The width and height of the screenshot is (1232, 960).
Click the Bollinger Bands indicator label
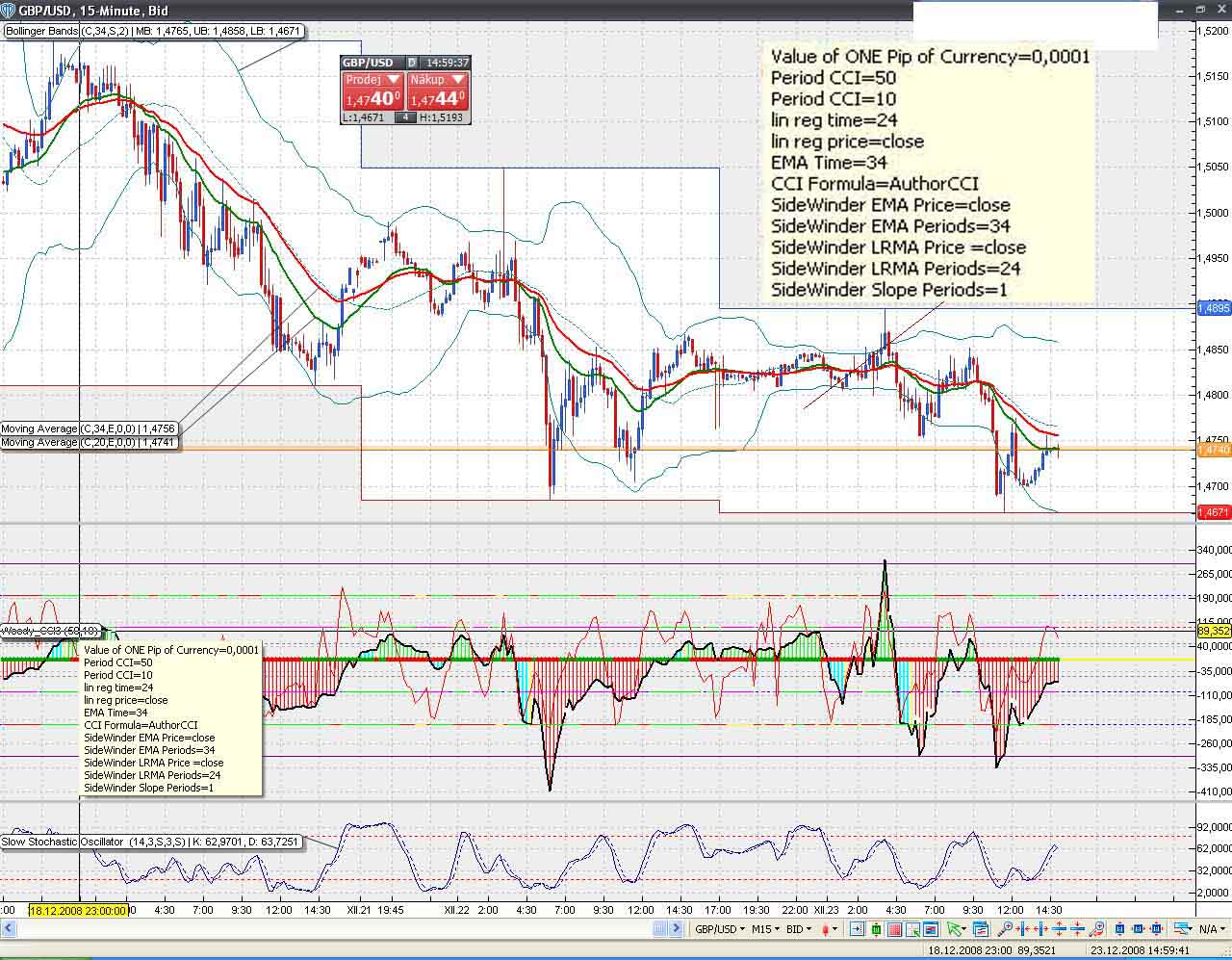tap(153, 31)
